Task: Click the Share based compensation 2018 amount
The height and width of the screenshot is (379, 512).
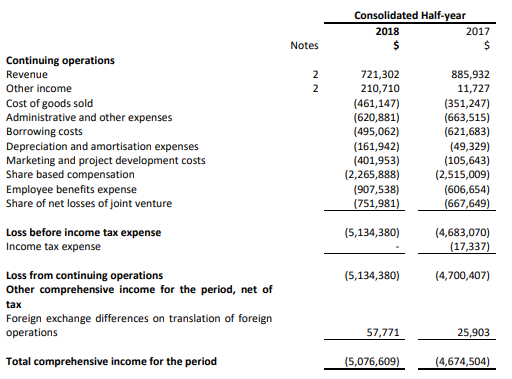Action: tap(372, 175)
